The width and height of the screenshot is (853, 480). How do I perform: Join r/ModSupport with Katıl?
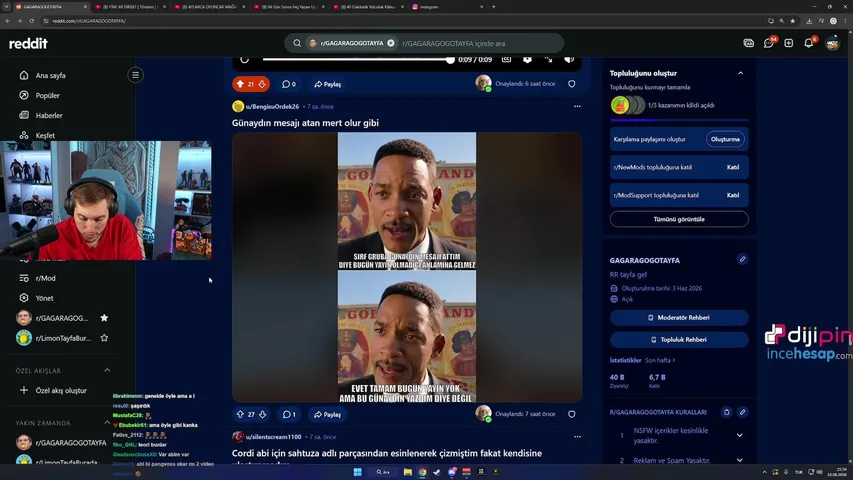pyautogui.click(x=733, y=195)
